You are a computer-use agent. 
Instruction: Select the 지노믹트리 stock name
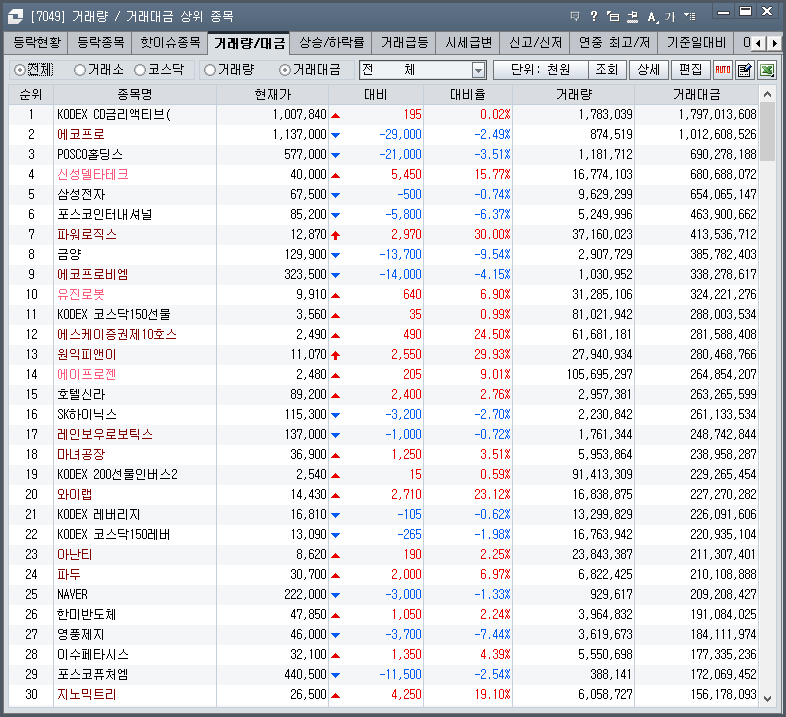(87, 695)
